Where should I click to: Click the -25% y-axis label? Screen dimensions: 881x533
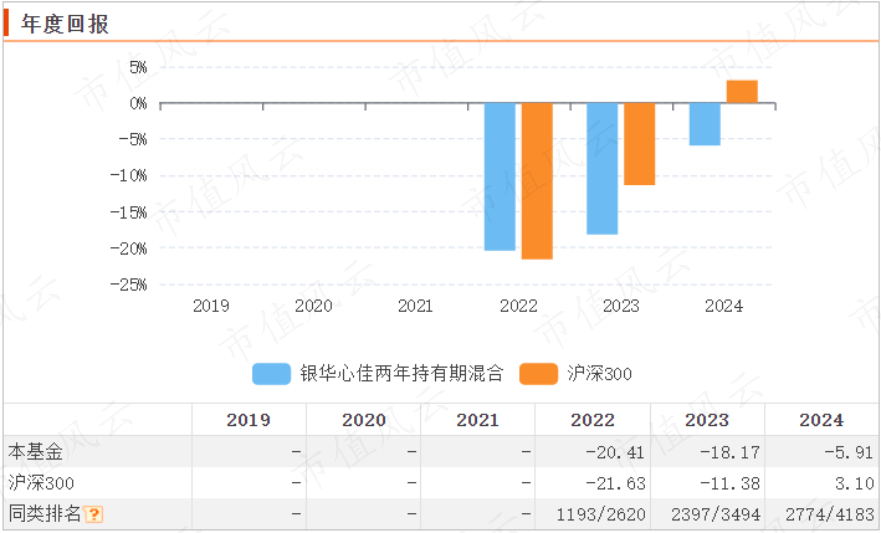point(129,284)
